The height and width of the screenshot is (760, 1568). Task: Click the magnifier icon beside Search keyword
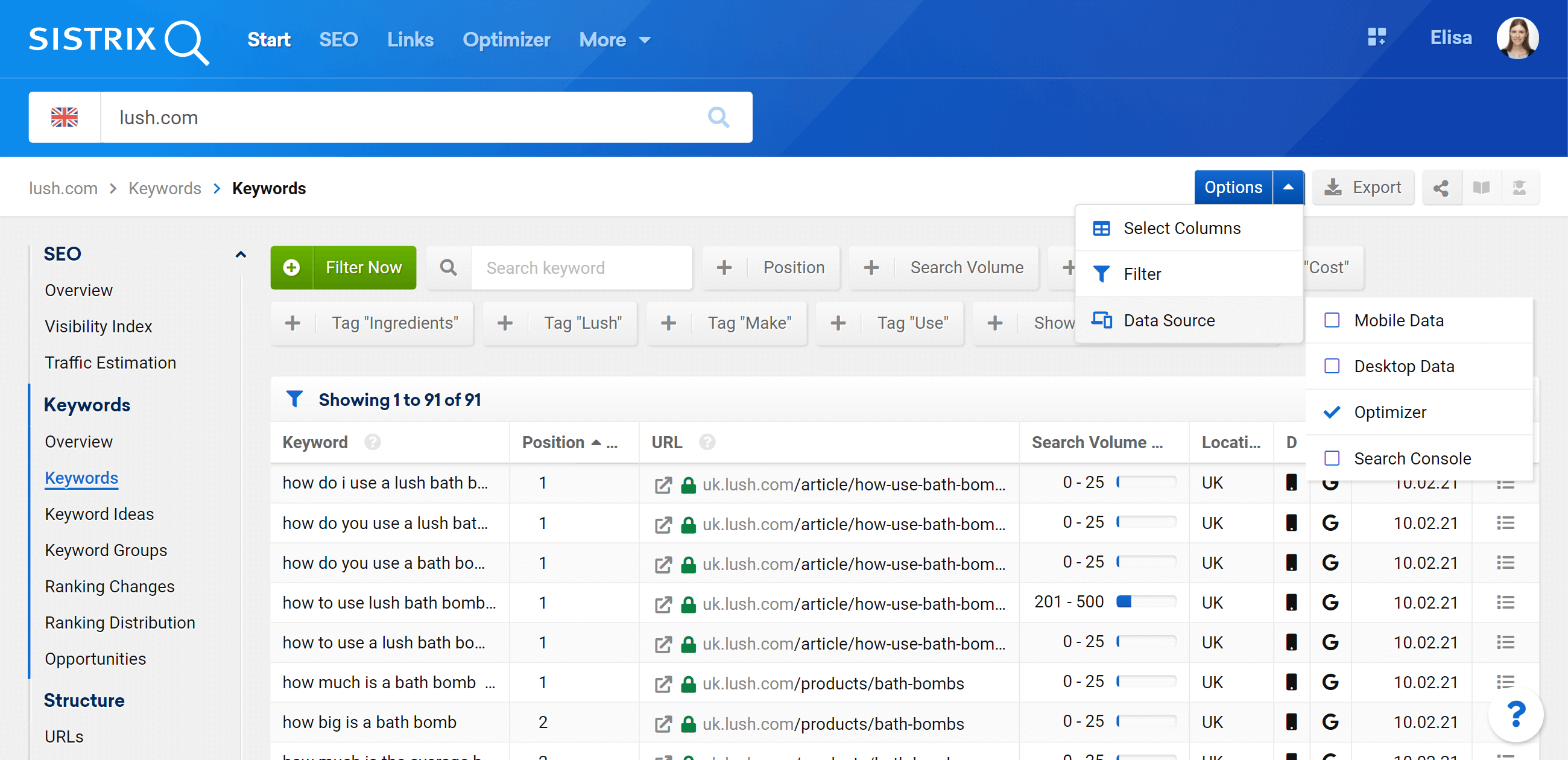449,267
